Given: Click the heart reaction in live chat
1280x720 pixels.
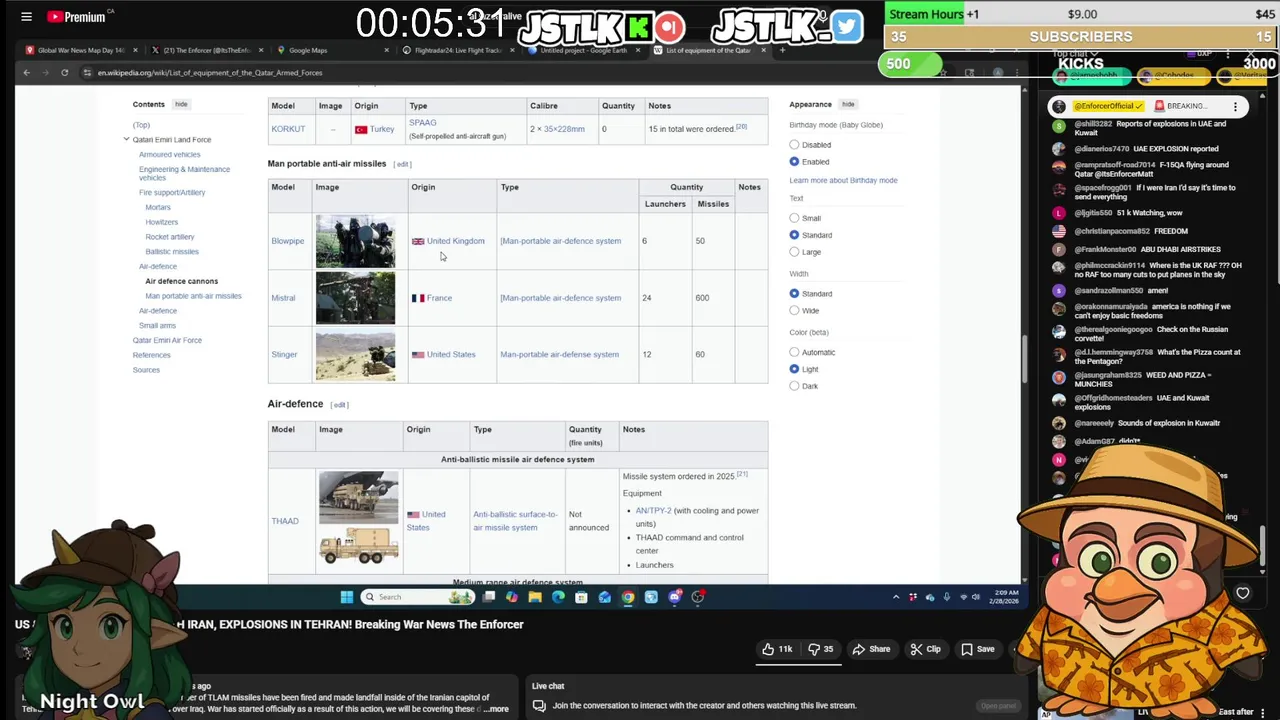Looking at the screenshot, I should (1242, 593).
